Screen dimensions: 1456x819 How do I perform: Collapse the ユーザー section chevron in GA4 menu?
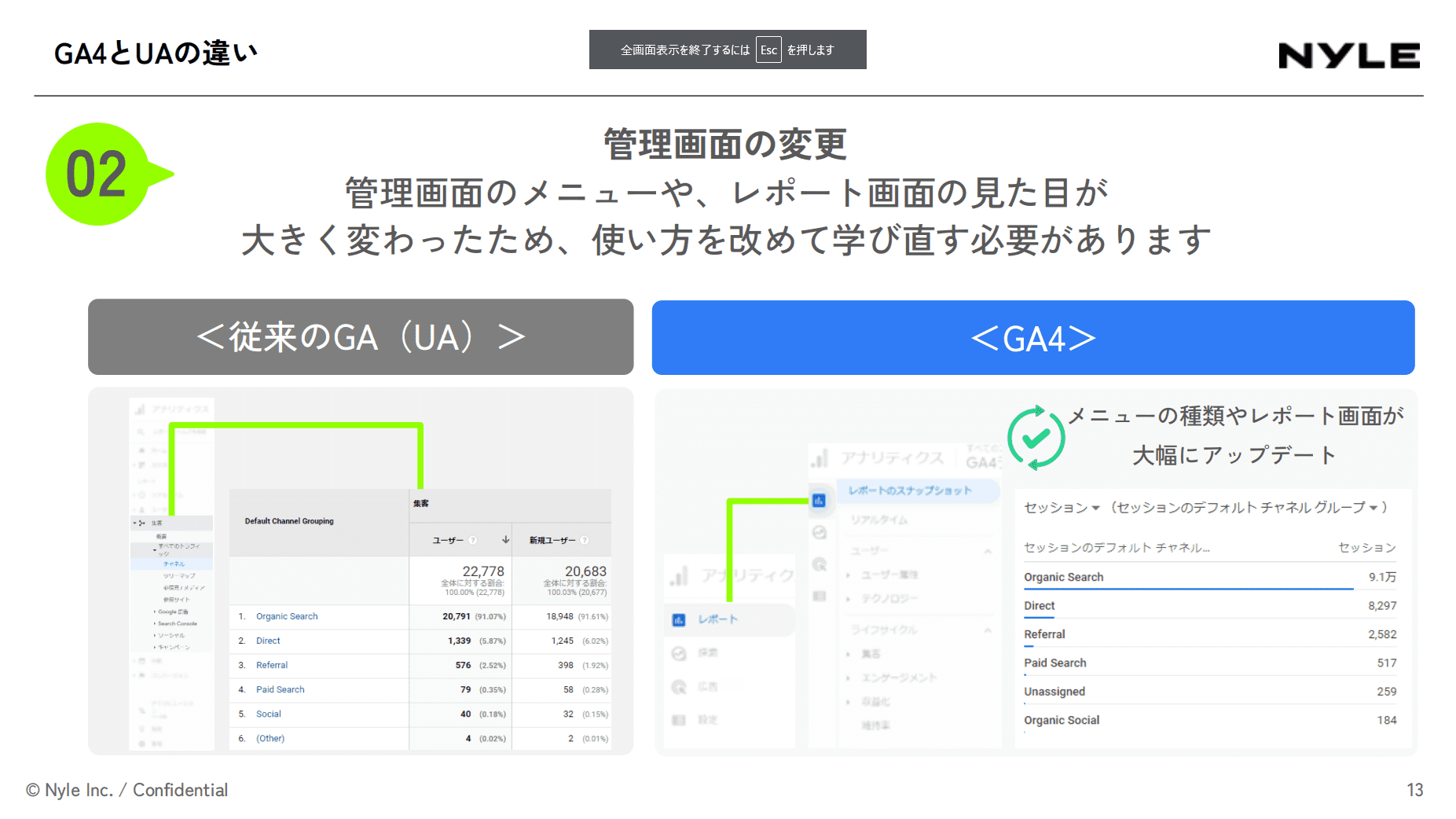pyautogui.click(x=988, y=551)
